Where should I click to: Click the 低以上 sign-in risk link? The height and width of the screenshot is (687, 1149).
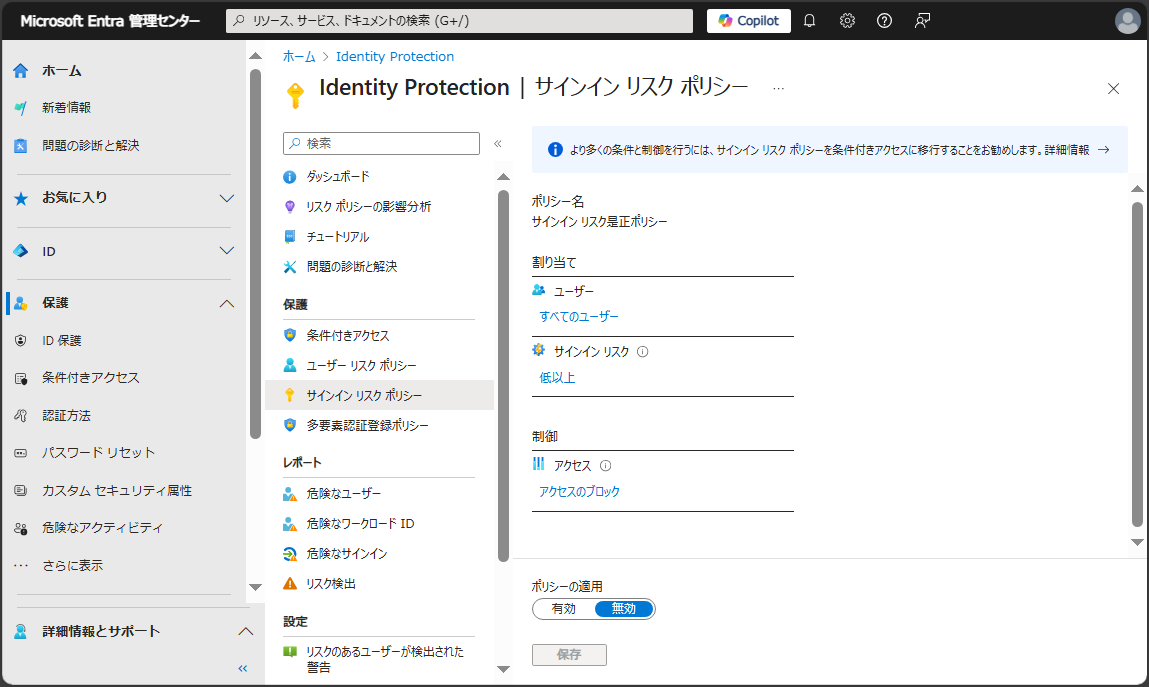coord(557,378)
